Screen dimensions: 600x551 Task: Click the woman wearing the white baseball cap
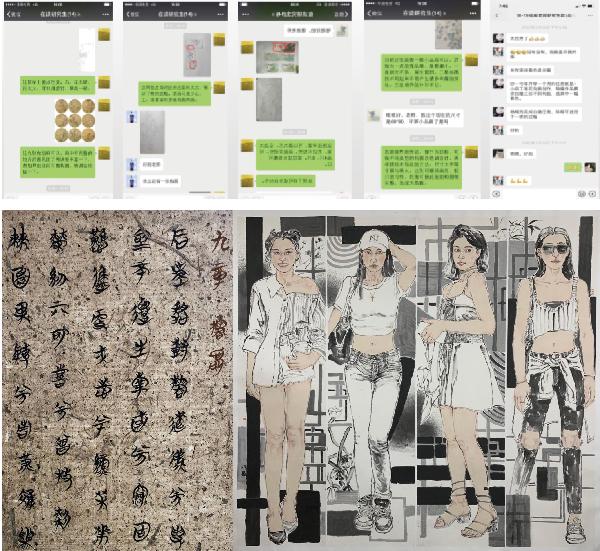point(371,381)
